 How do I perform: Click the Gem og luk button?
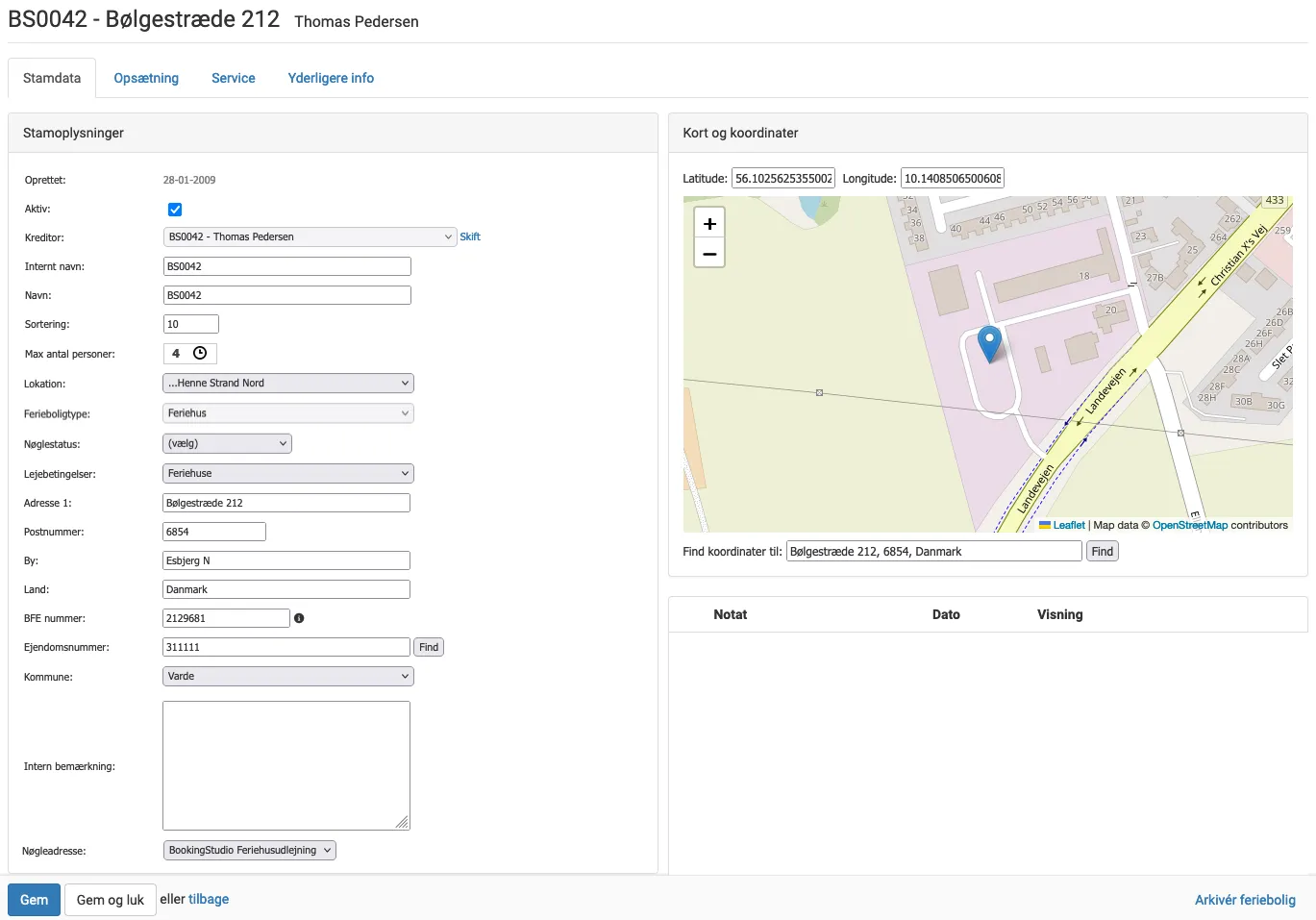click(x=110, y=900)
